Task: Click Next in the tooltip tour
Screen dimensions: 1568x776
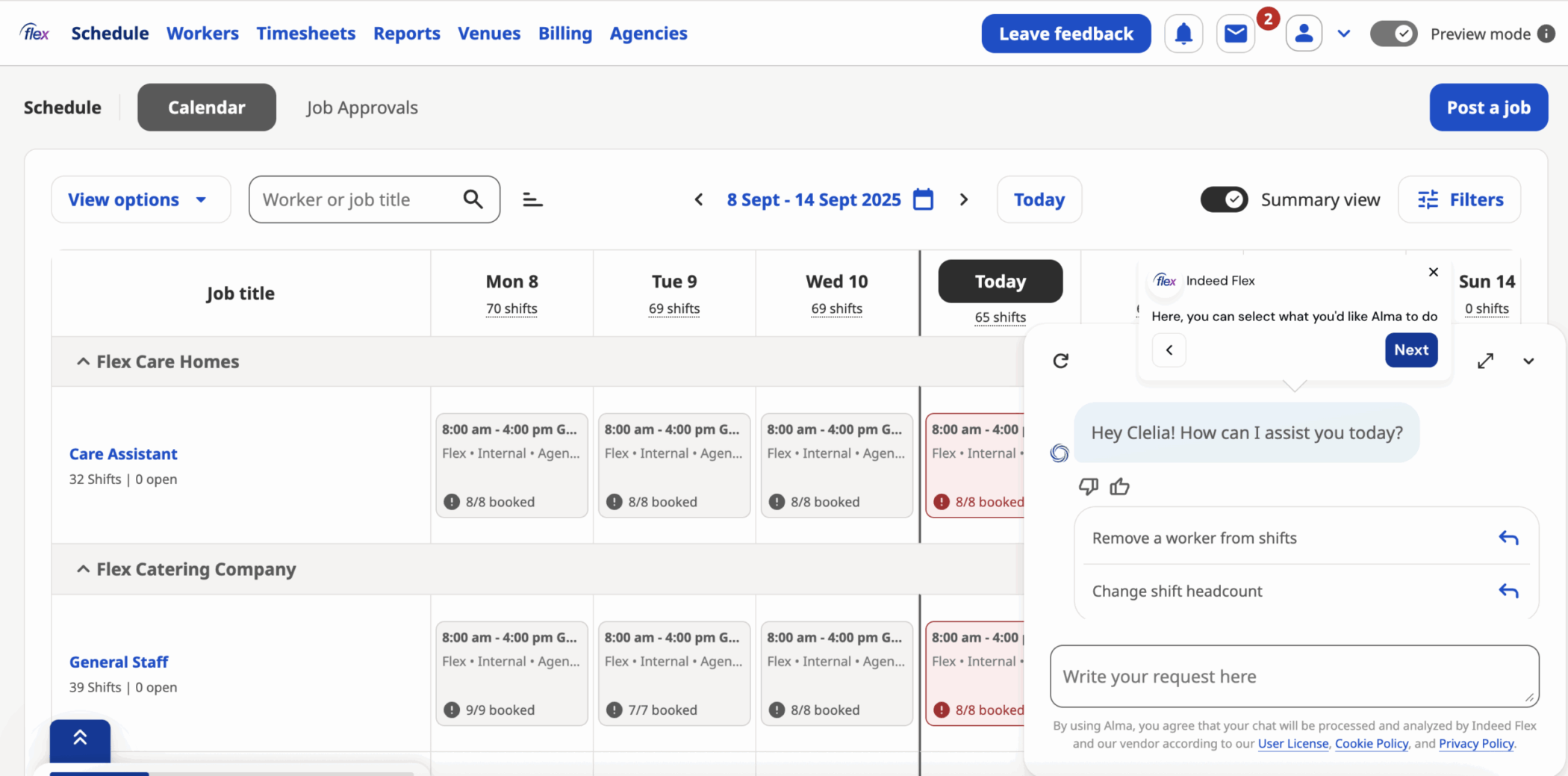Action: [1411, 350]
